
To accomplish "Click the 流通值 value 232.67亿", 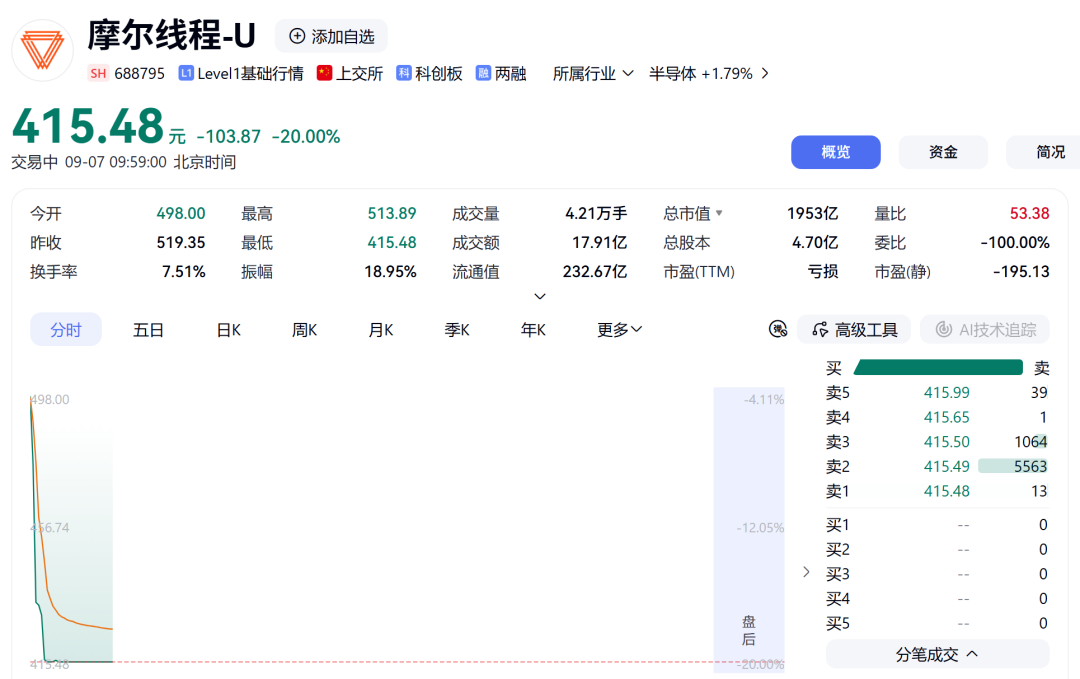I will click(595, 271).
